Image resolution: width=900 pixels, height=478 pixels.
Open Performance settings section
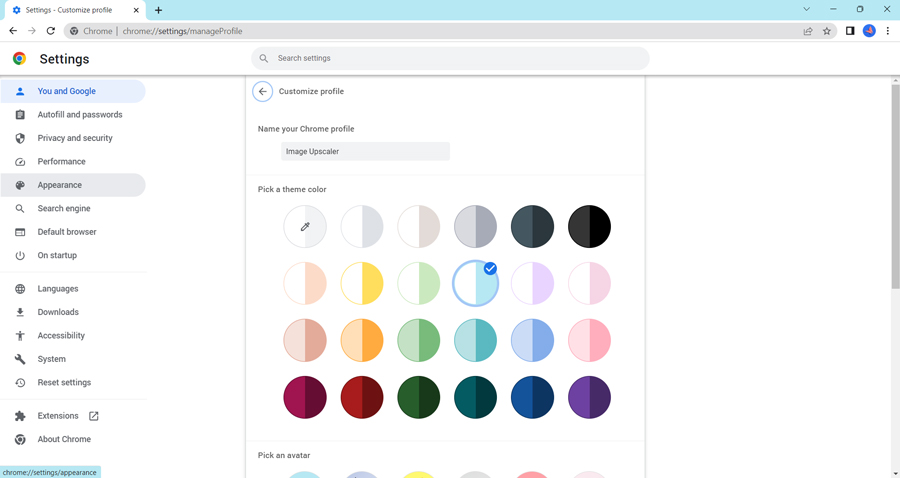click(x=73, y=162)
